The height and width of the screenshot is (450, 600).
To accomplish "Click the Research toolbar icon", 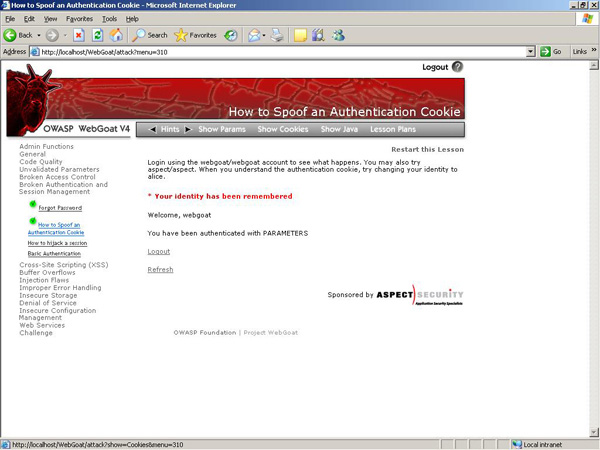I will click(x=318, y=35).
